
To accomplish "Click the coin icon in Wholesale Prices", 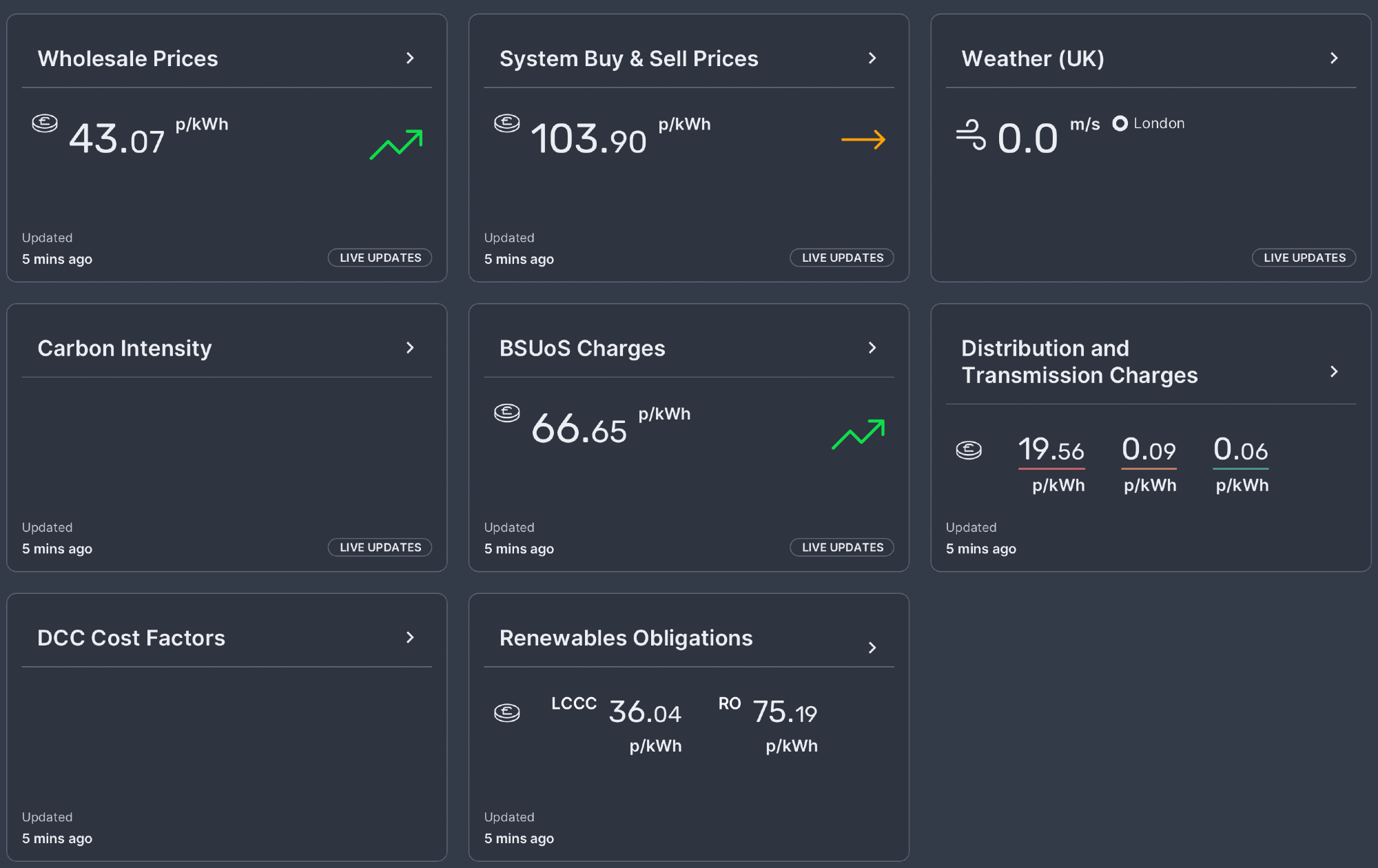I will coord(45,123).
